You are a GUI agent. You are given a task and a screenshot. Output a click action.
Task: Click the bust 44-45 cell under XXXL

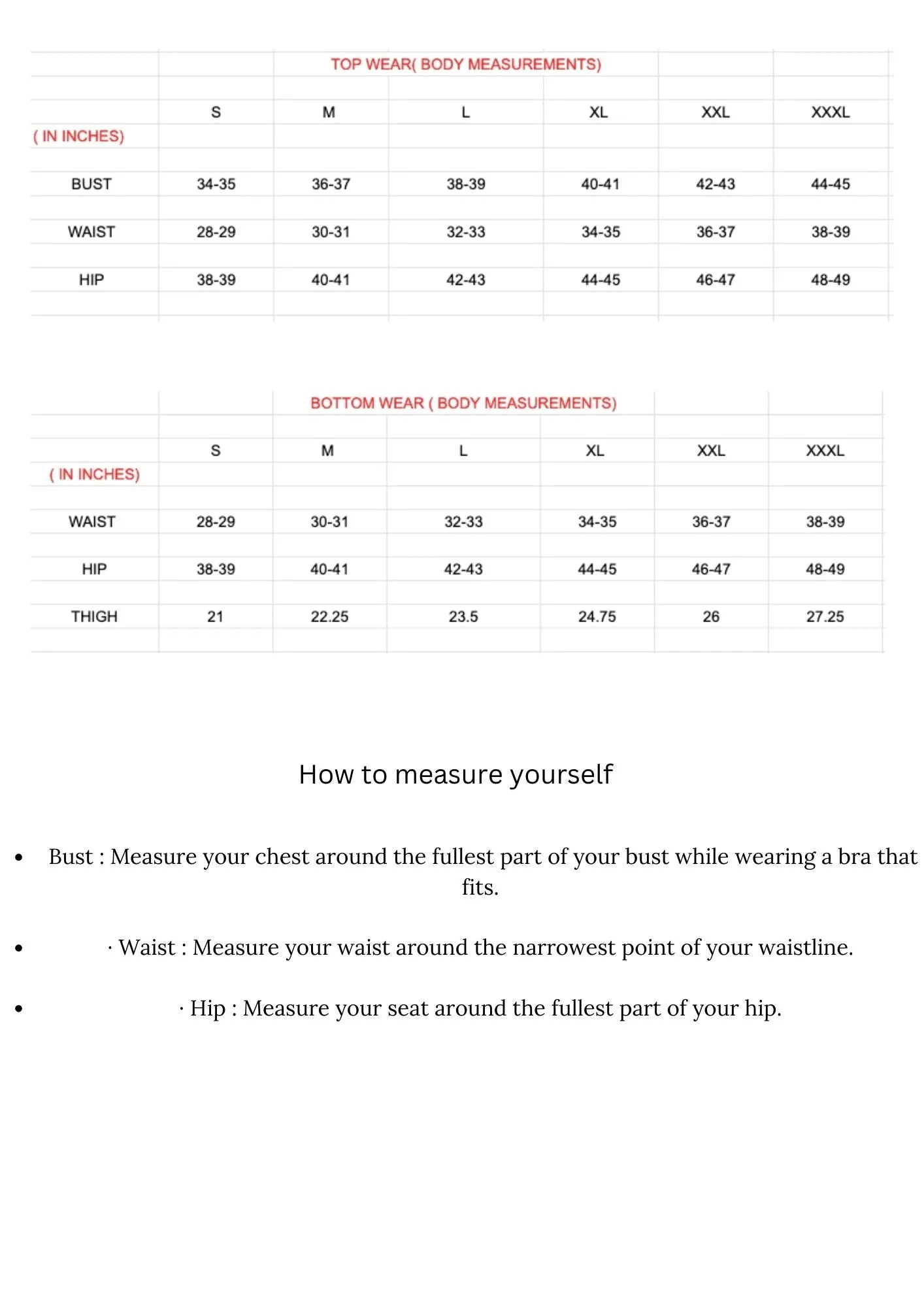831,184
